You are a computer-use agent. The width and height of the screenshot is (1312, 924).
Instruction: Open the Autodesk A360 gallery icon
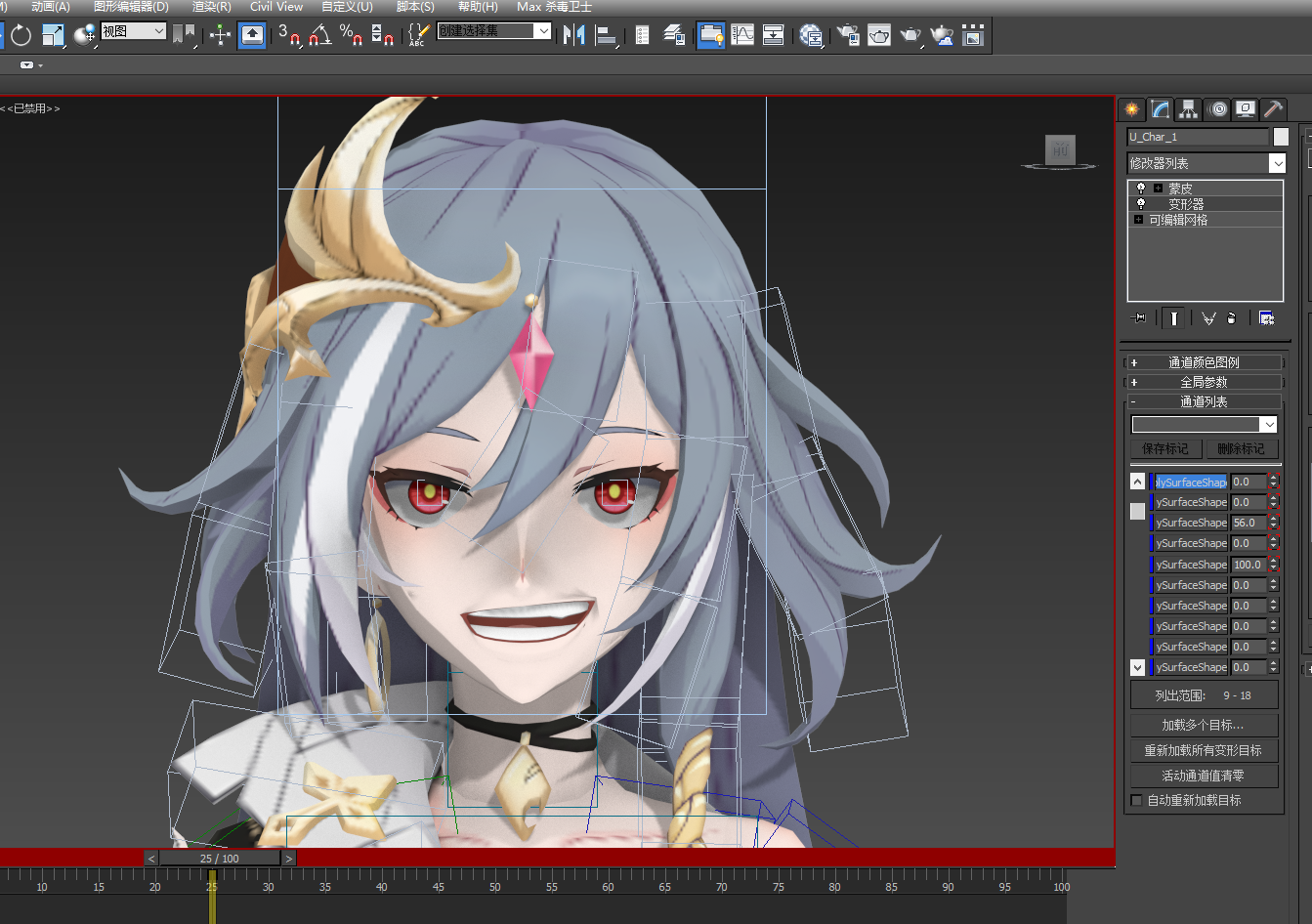(973, 36)
